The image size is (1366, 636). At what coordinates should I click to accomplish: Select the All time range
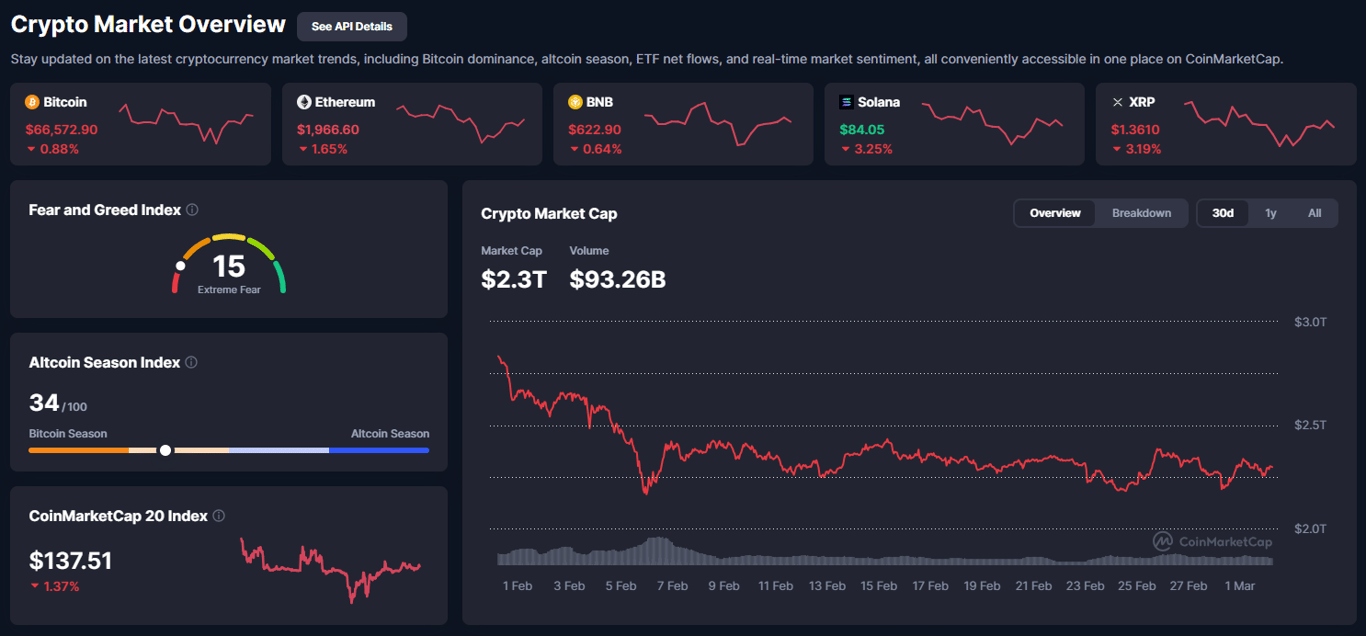point(1314,213)
